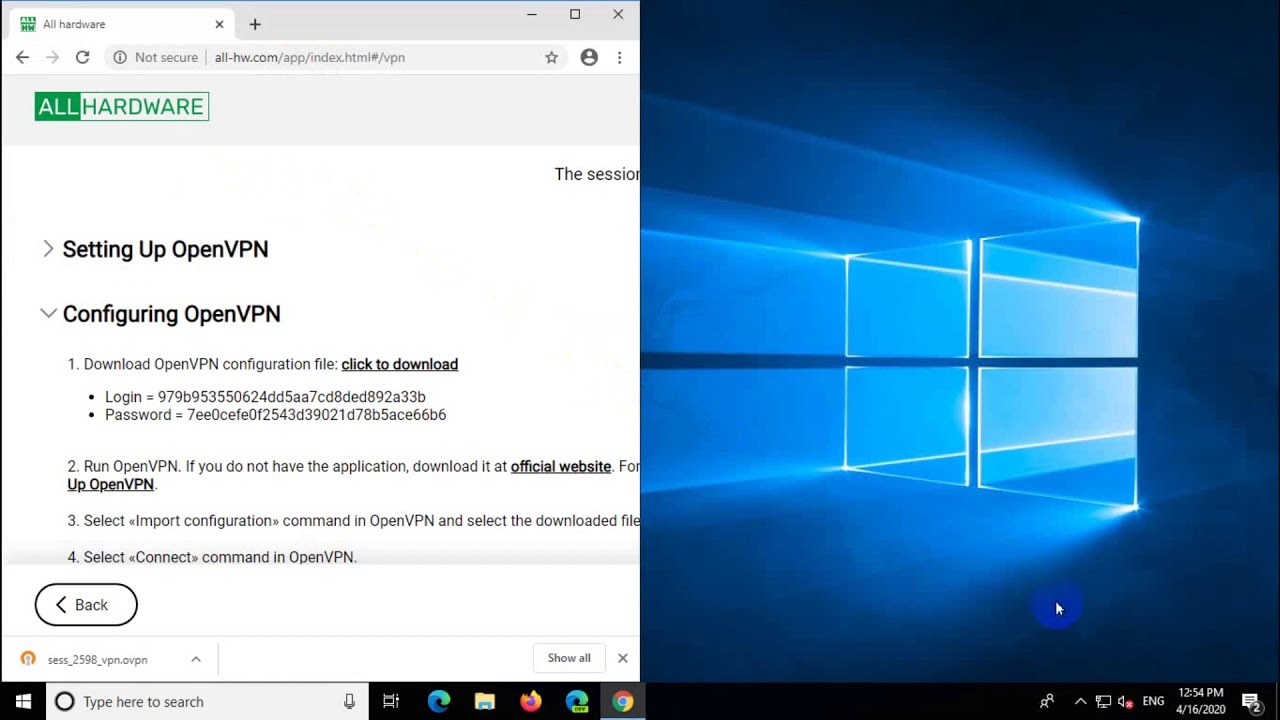The height and width of the screenshot is (720, 1280).
Task: Click Show all downloads button
Action: (x=569, y=658)
